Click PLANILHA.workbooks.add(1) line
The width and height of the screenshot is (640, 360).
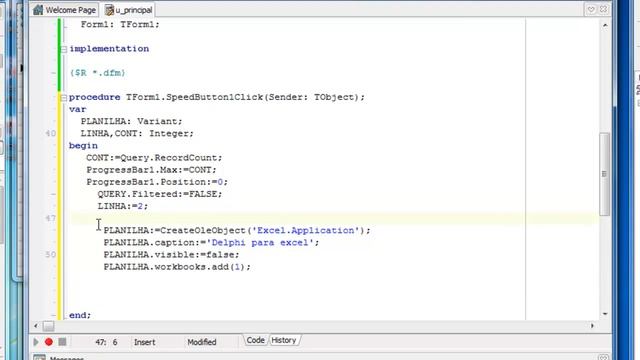(x=177, y=267)
